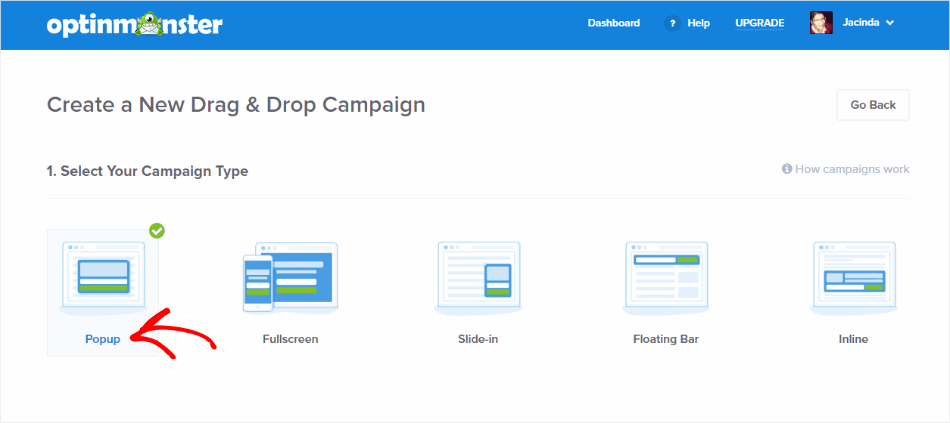Click the Jacinda username text

(x=860, y=23)
